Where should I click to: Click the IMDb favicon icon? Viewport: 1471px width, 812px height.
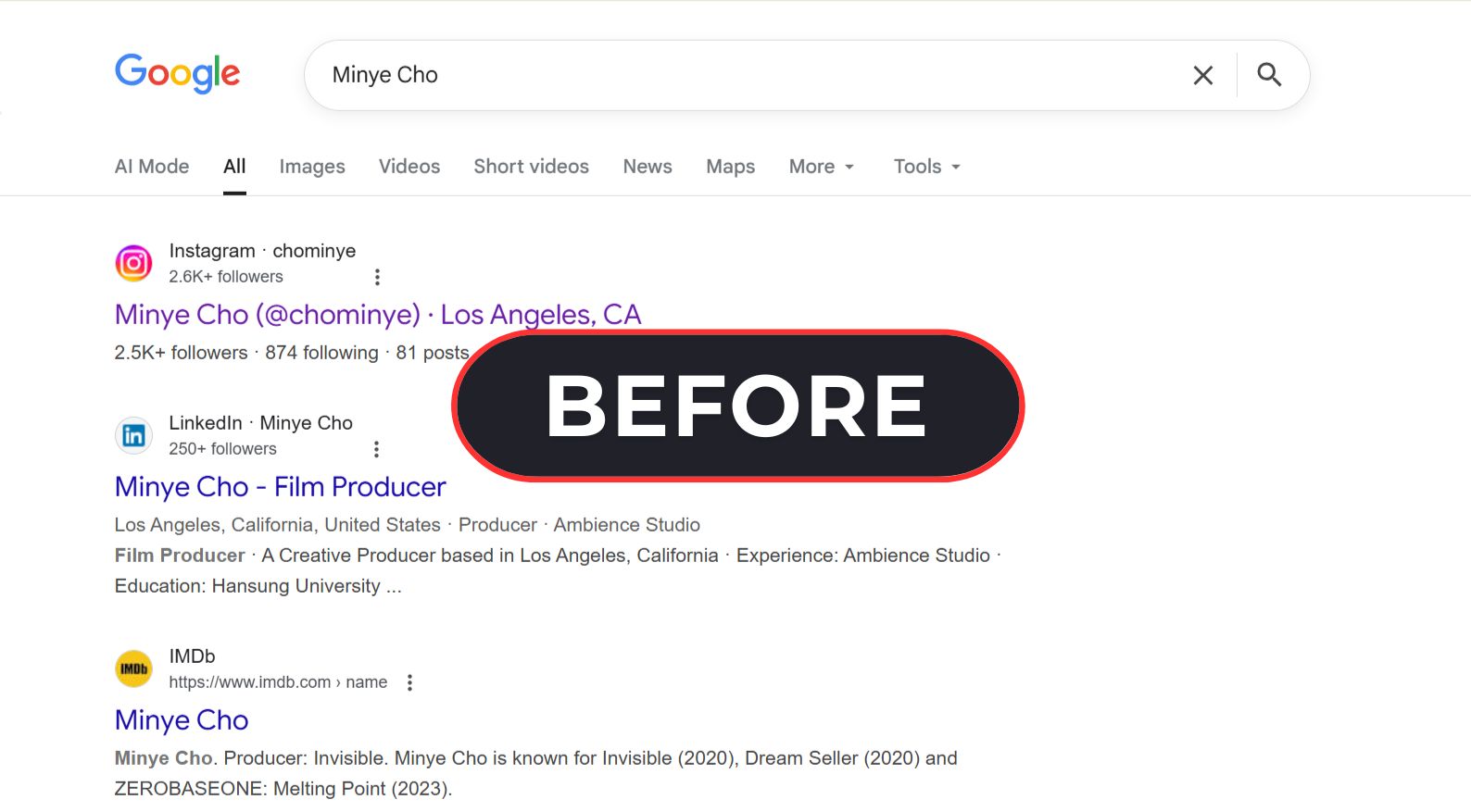click(133, 668)
